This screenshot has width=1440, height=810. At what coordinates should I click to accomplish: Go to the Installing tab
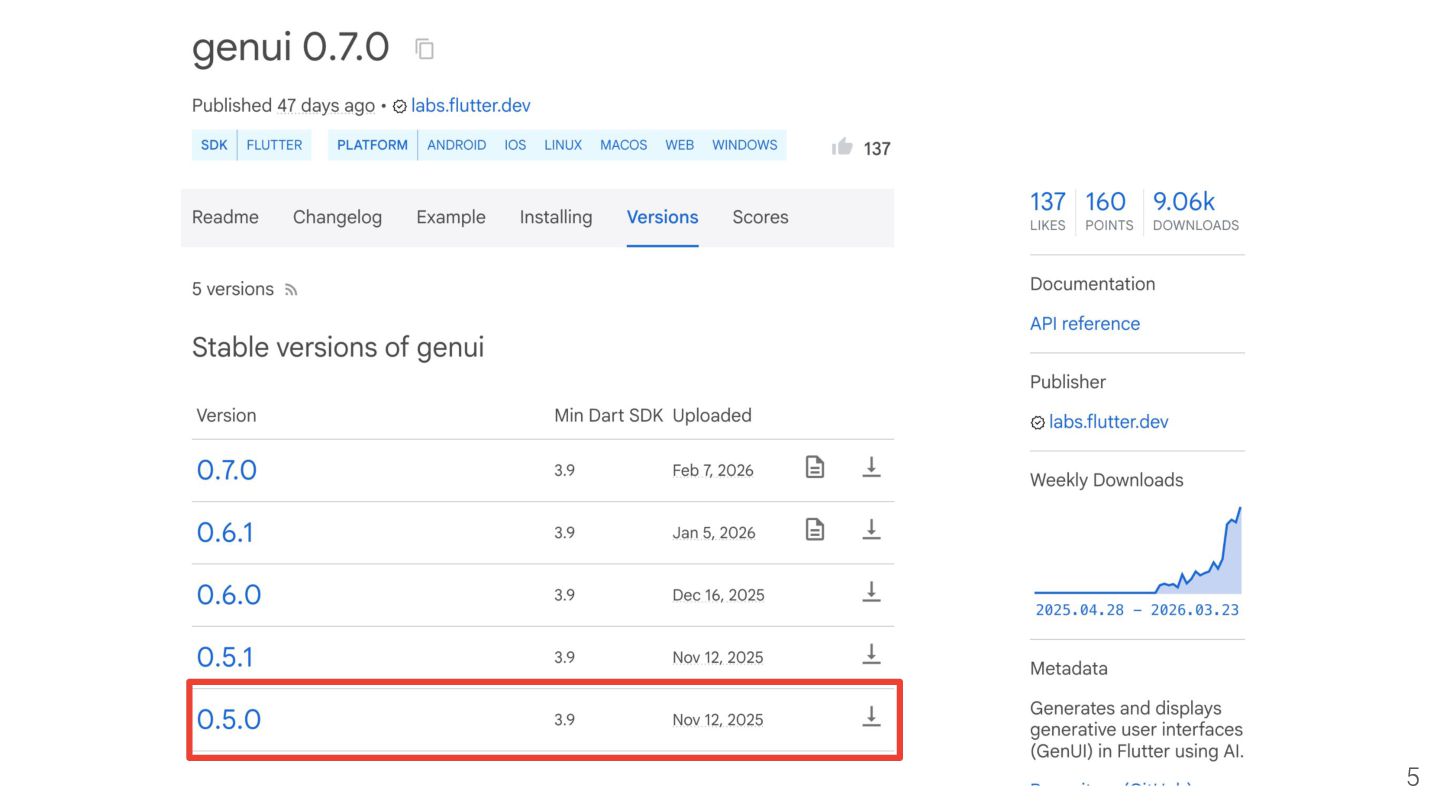click(555, 217)
